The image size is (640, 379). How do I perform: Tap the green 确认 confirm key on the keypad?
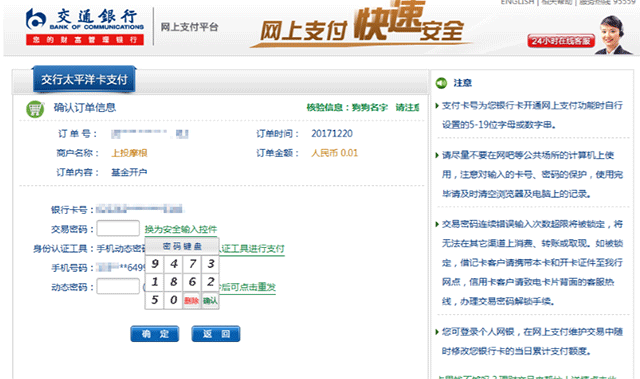pyautogui.click(x=210, y=301)
